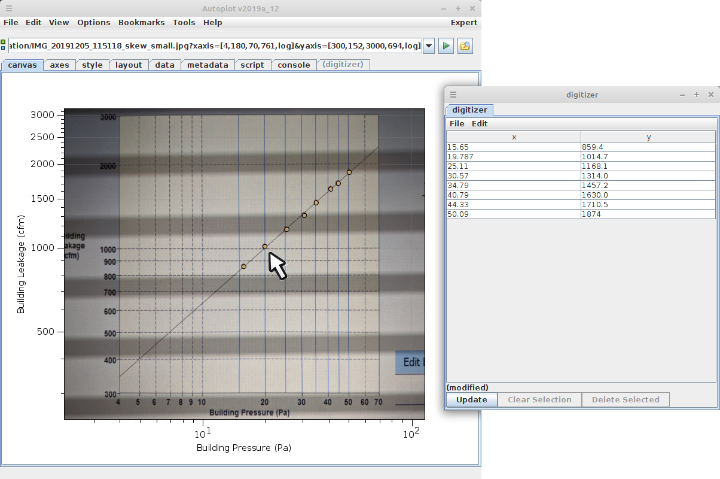
Task: Select table cell 1014.7
Action: pyautogui.click(x=648, y=157)
